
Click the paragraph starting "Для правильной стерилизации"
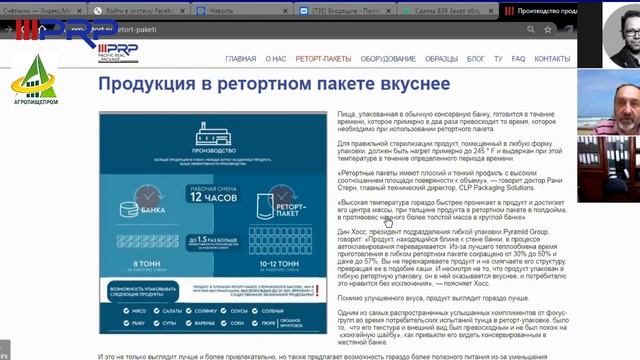450,151
